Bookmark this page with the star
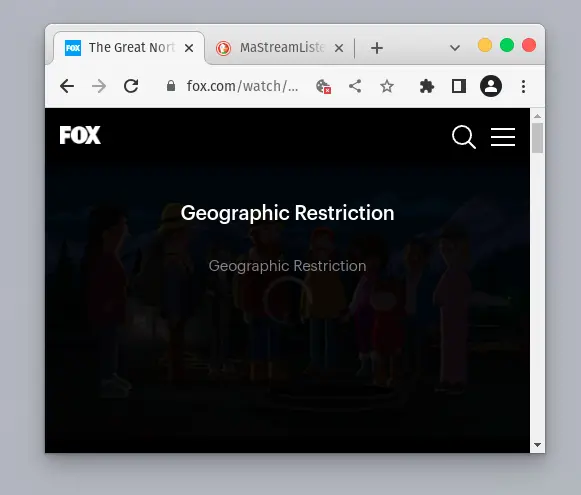 (387, 86)
